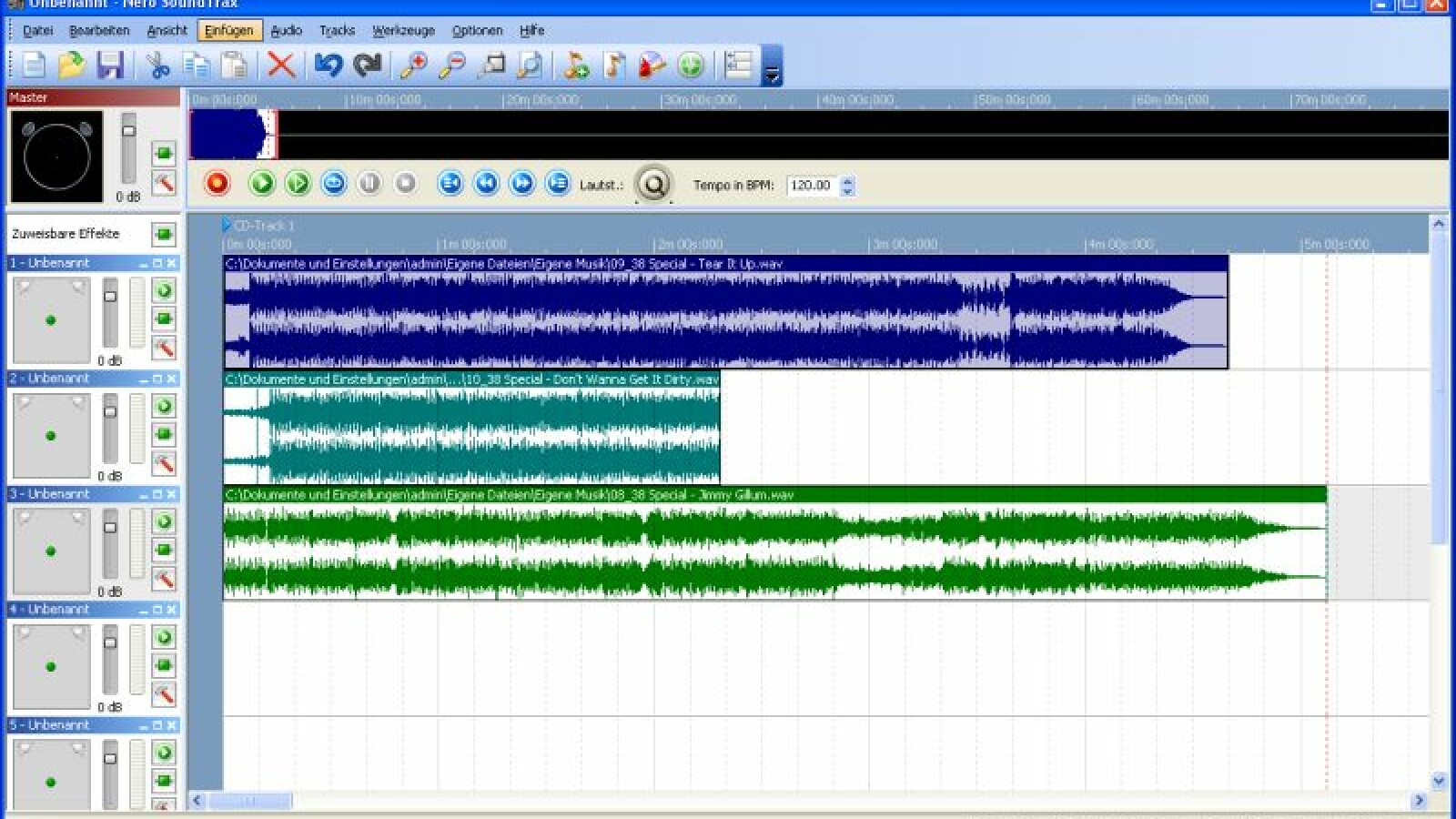Click the Lautst. volume knob button
The image size is (1456, 819).
(653, 185)
